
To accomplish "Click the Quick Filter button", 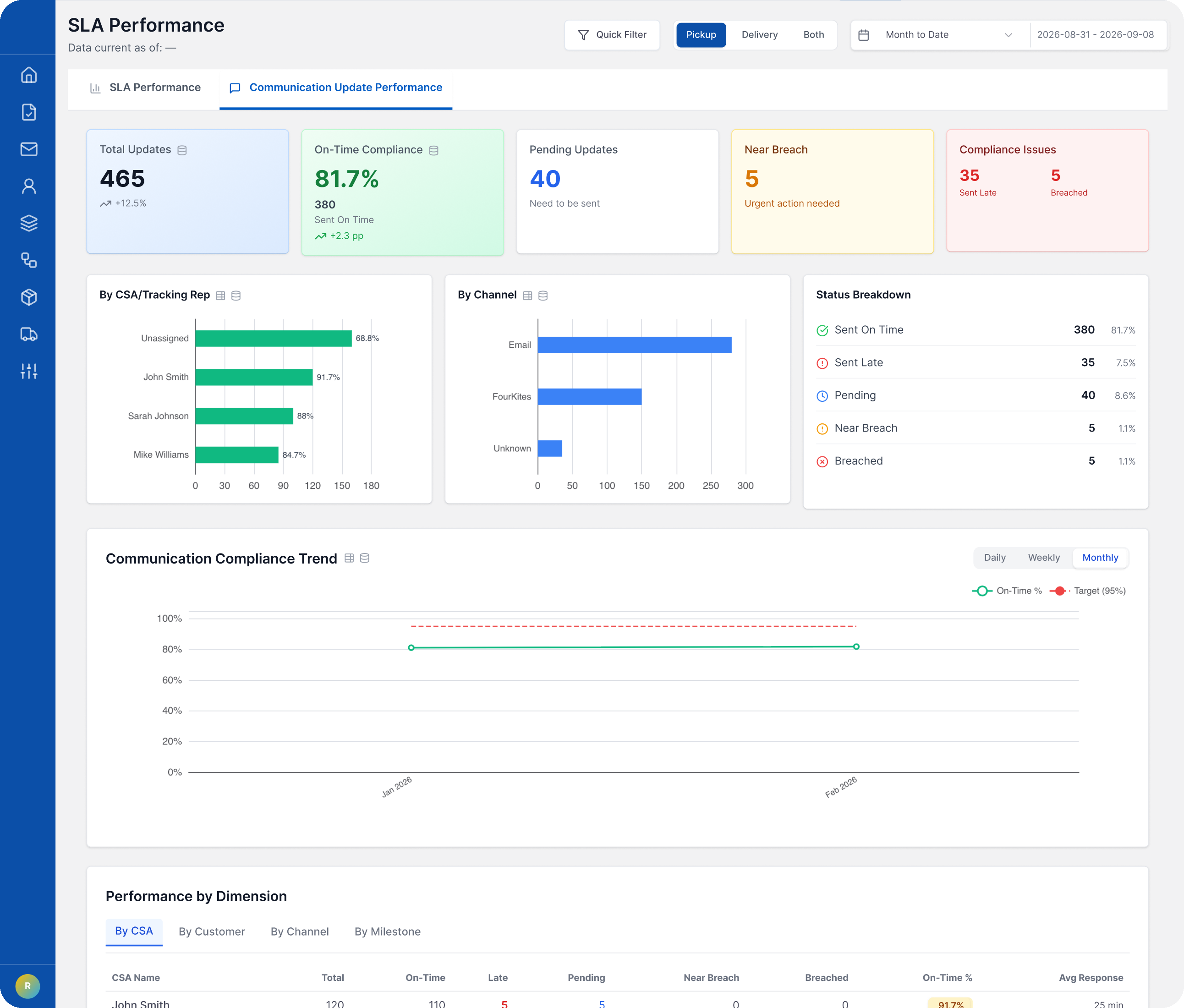I will coord(612,35).
